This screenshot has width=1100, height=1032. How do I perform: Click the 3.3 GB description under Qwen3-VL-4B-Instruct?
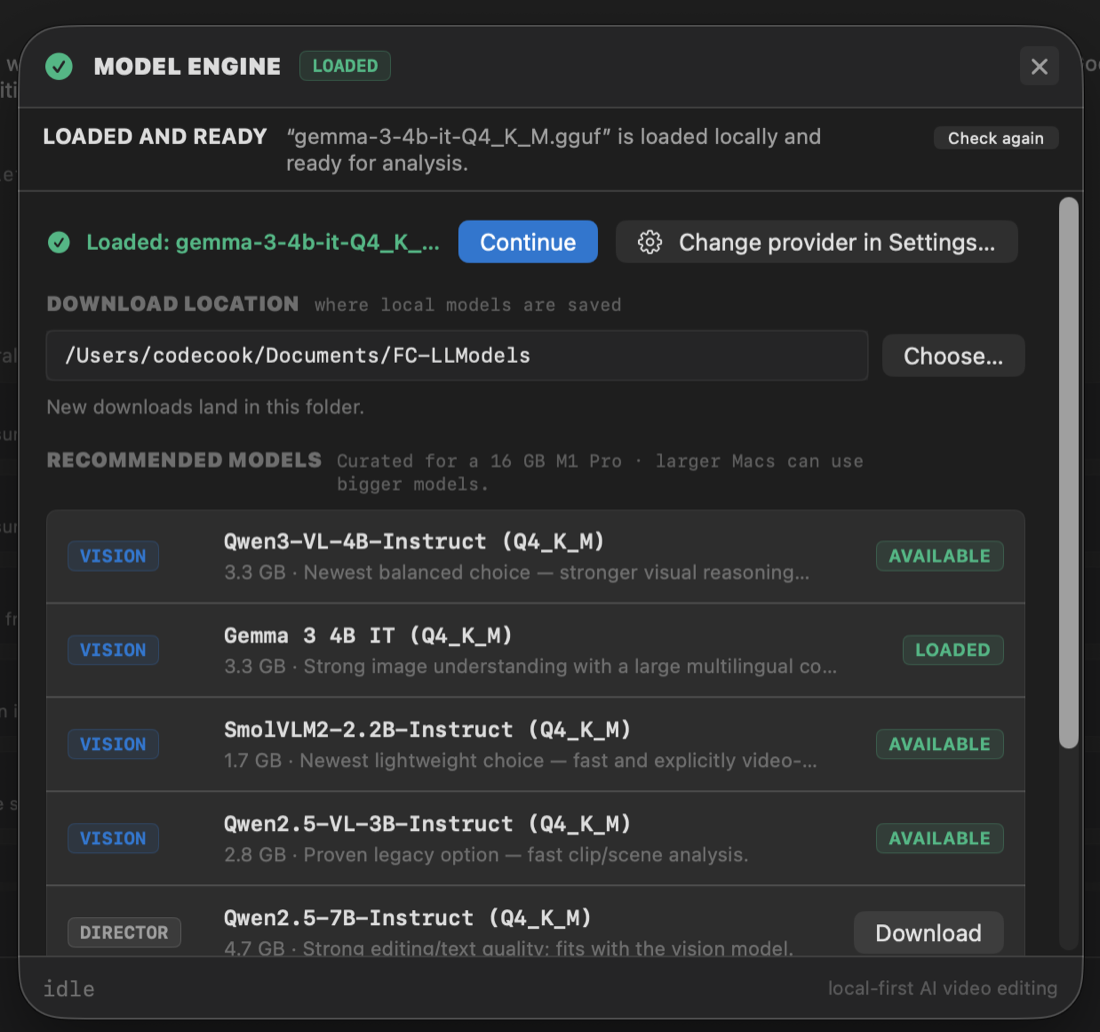click(x=516, y=572)
